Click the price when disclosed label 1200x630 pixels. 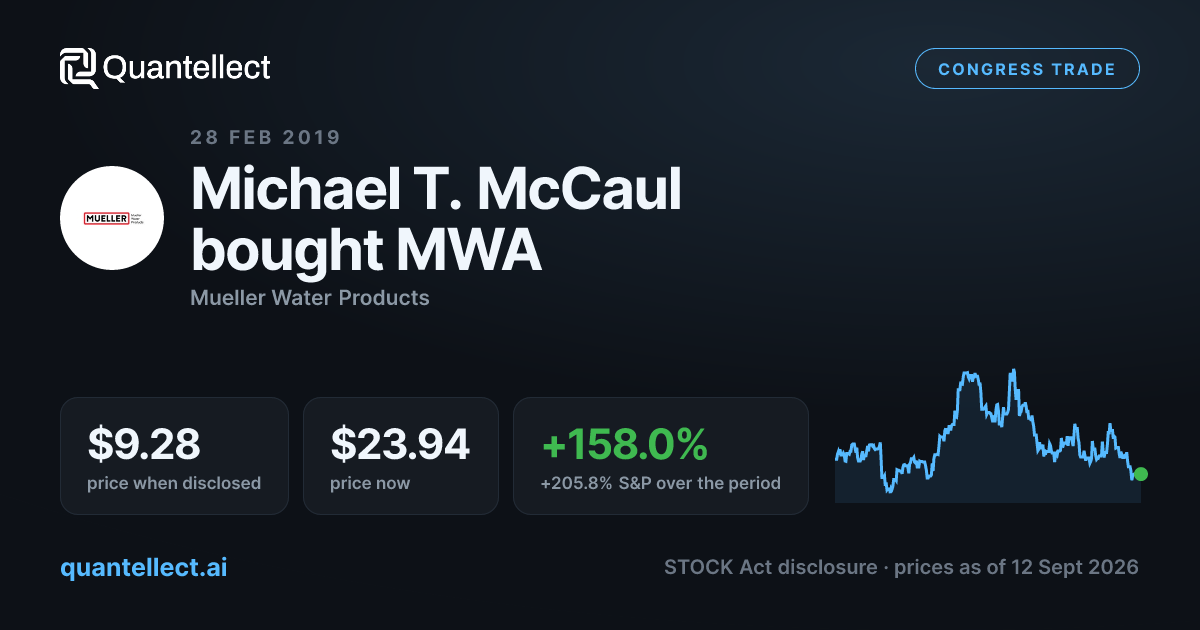(x=174, y=483)
